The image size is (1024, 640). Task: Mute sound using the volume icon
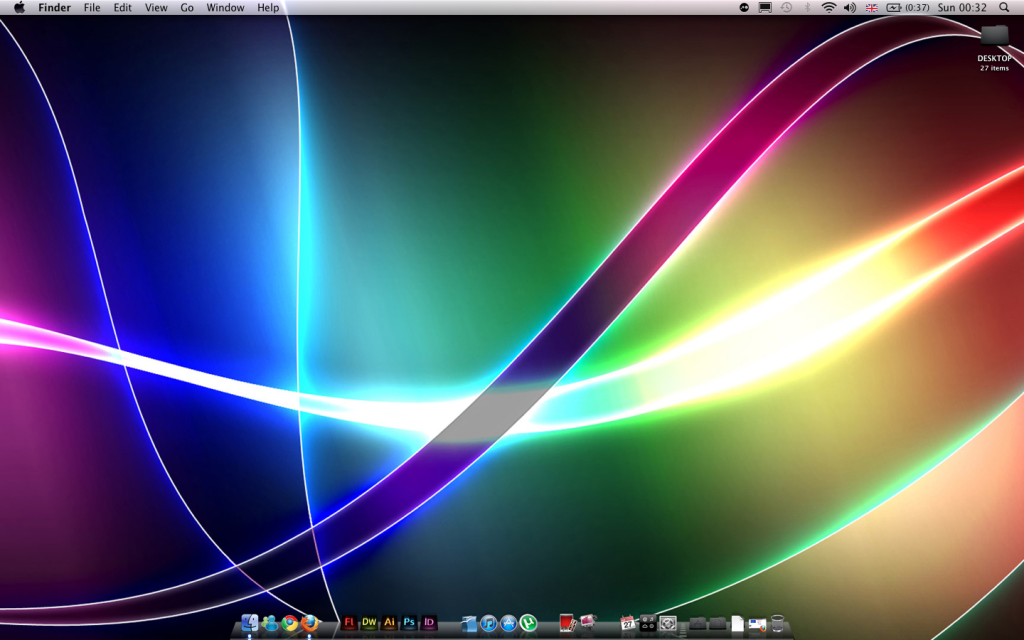[x=849, y=8]
